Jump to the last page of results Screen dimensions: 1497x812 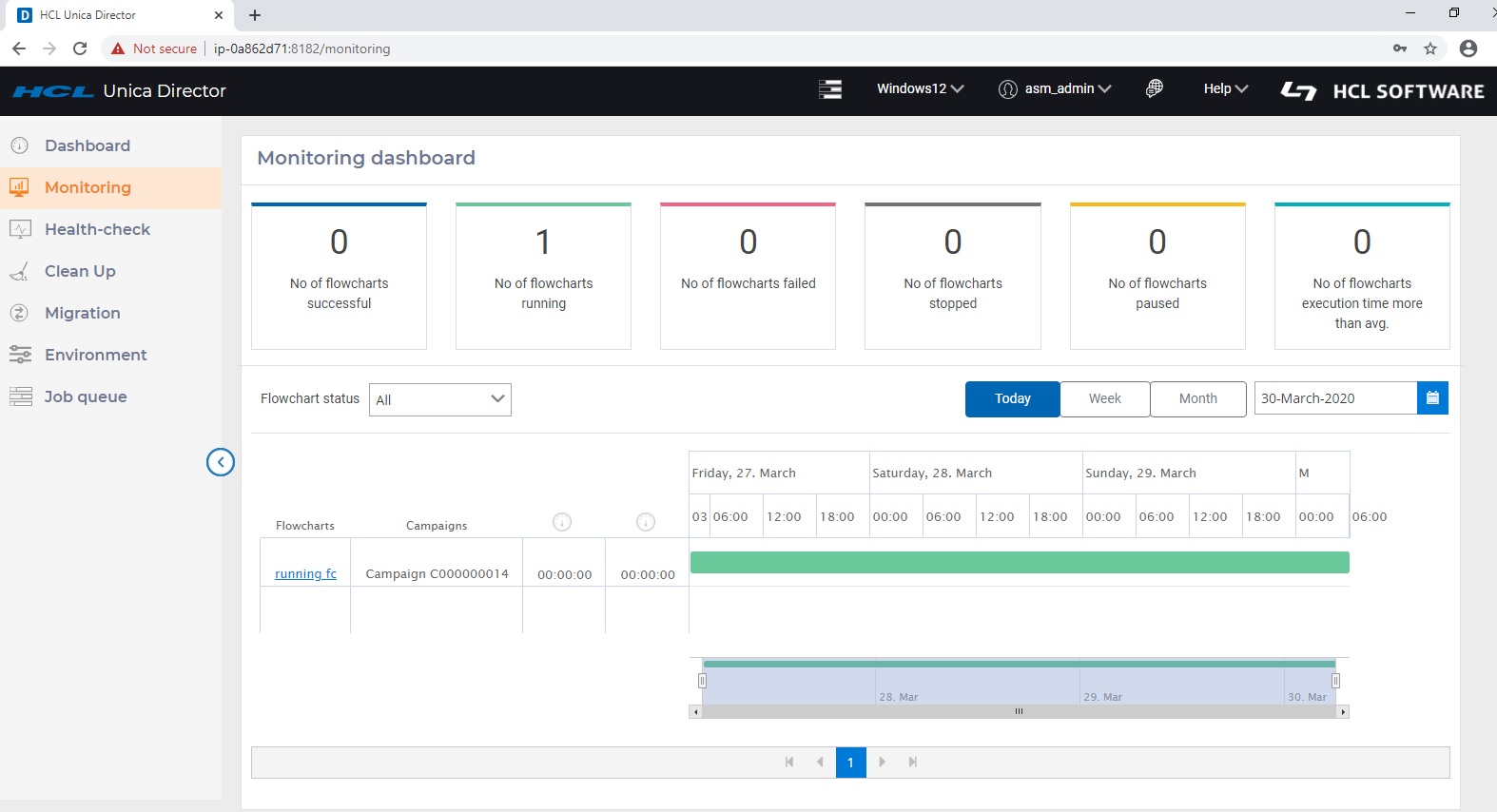tap(912, 762)
